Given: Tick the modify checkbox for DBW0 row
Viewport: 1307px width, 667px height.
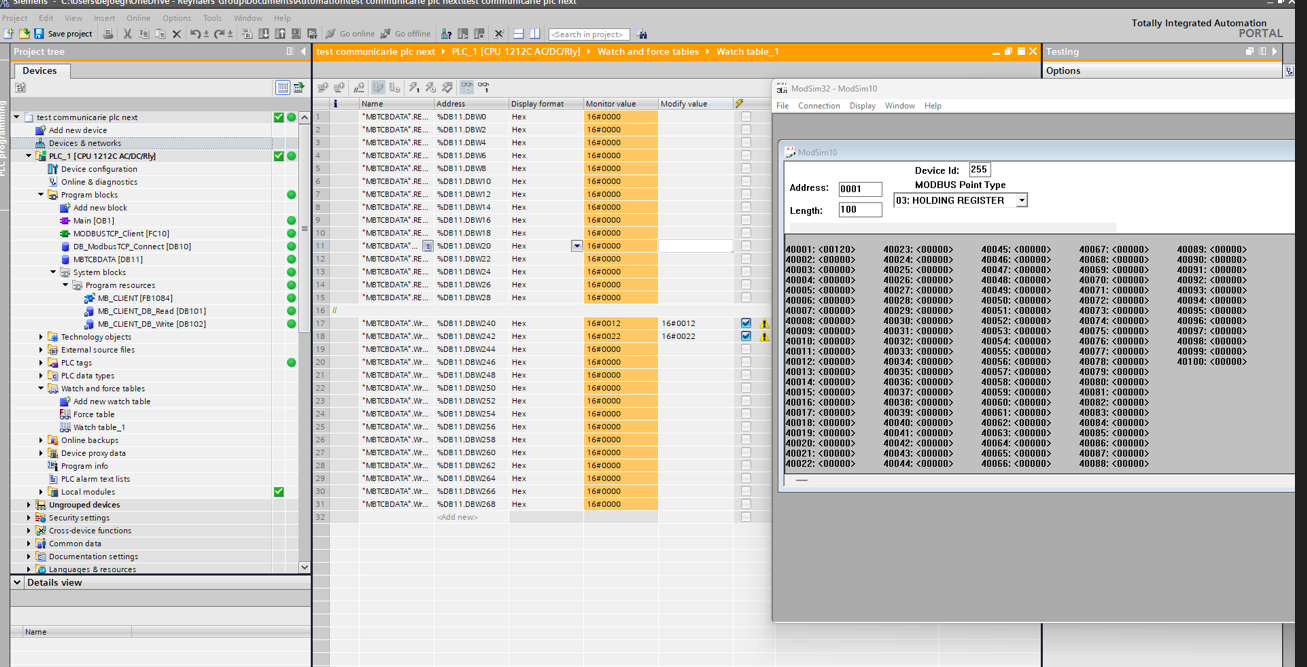Looking at the screenshot, I should click(746, 117).
